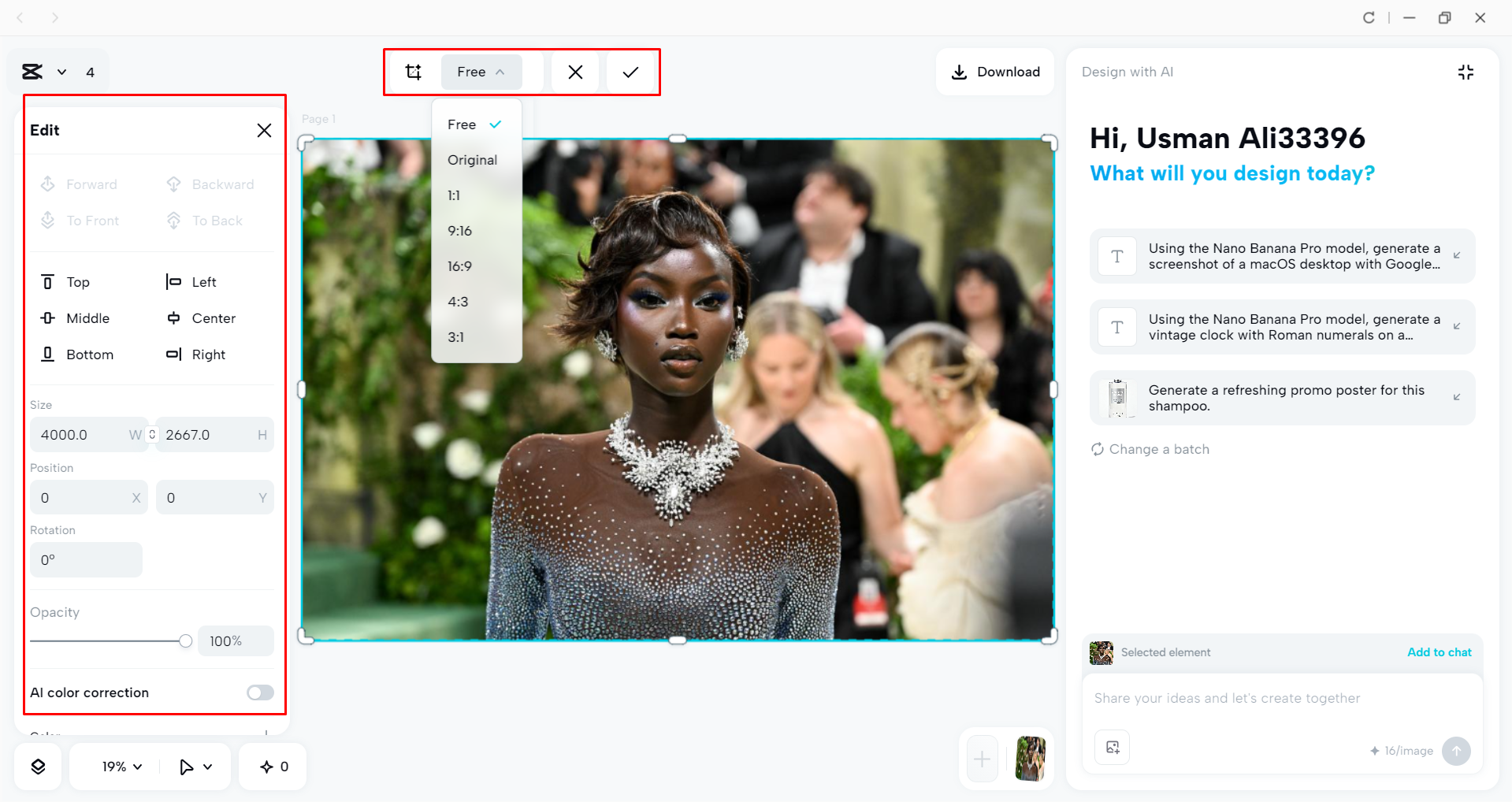Select the 3:1 crop ratio

point(477,337)
